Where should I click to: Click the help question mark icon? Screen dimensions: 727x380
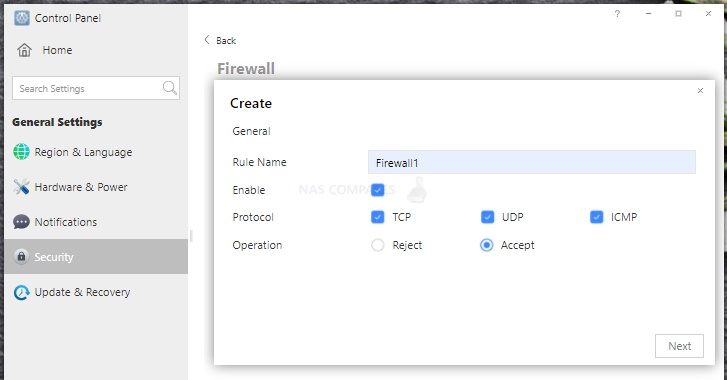[617, 14]
